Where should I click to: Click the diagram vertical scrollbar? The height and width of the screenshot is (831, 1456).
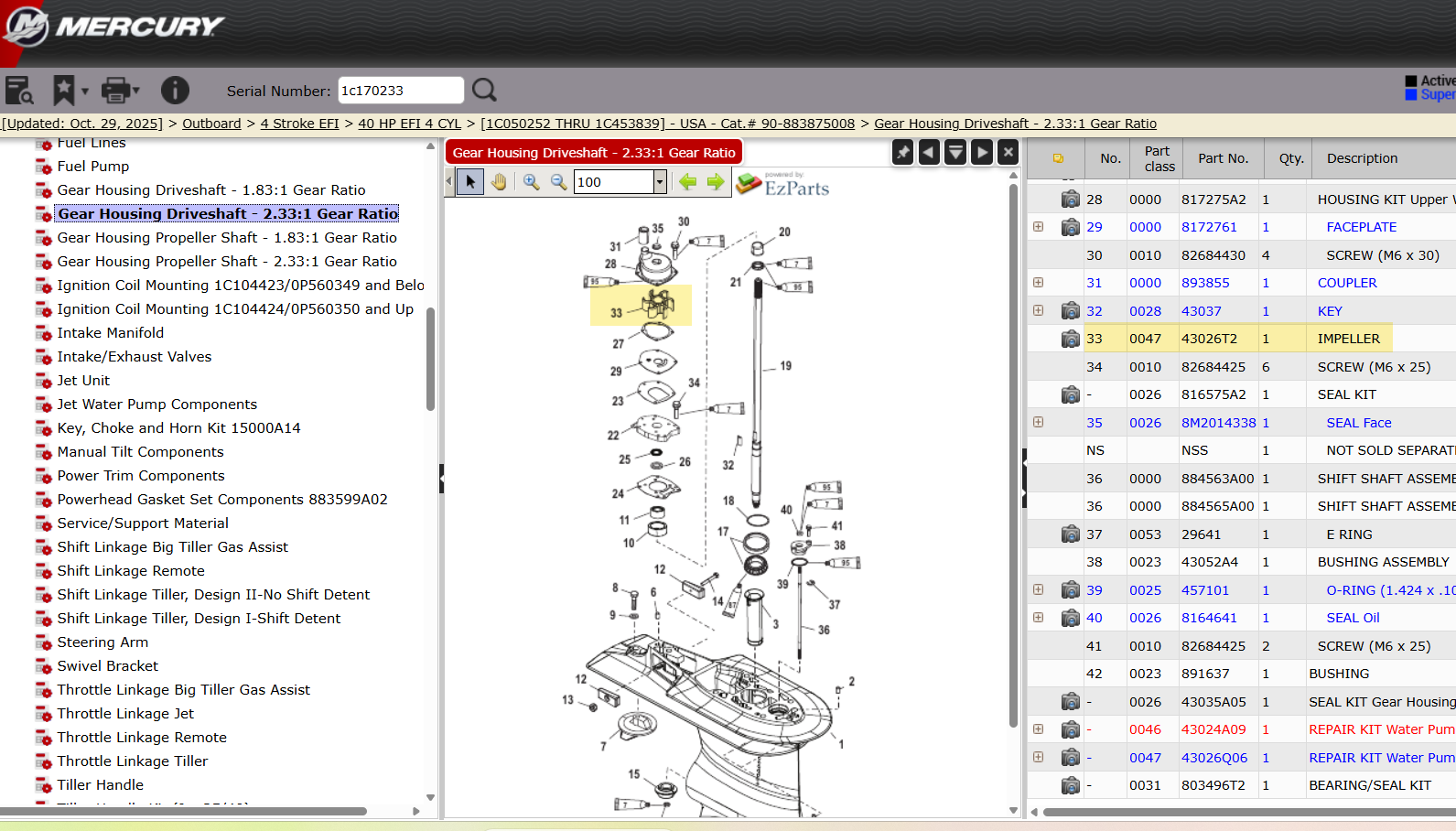1013,455
